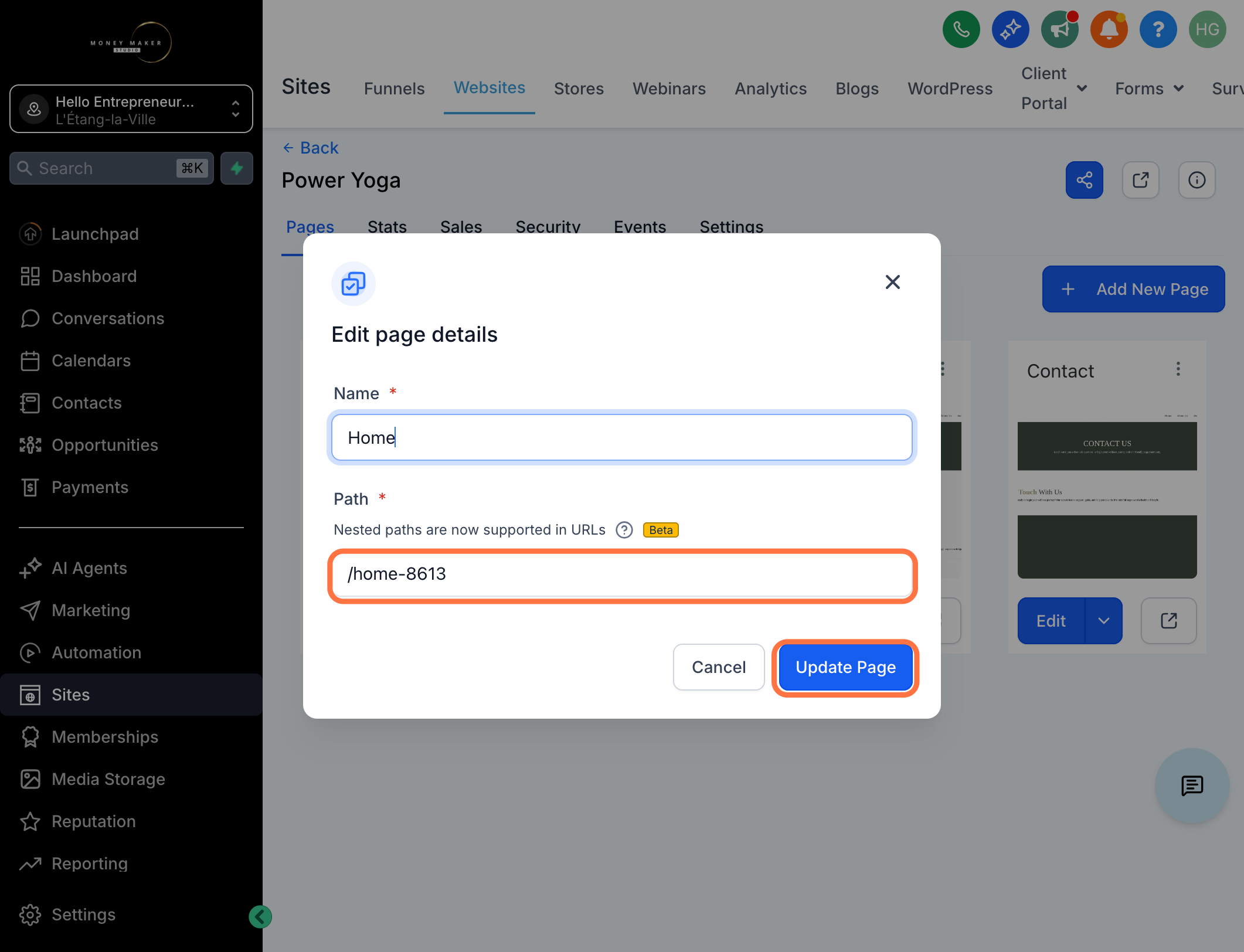
Task: Focus the Name input field
Action: (621, 438)
